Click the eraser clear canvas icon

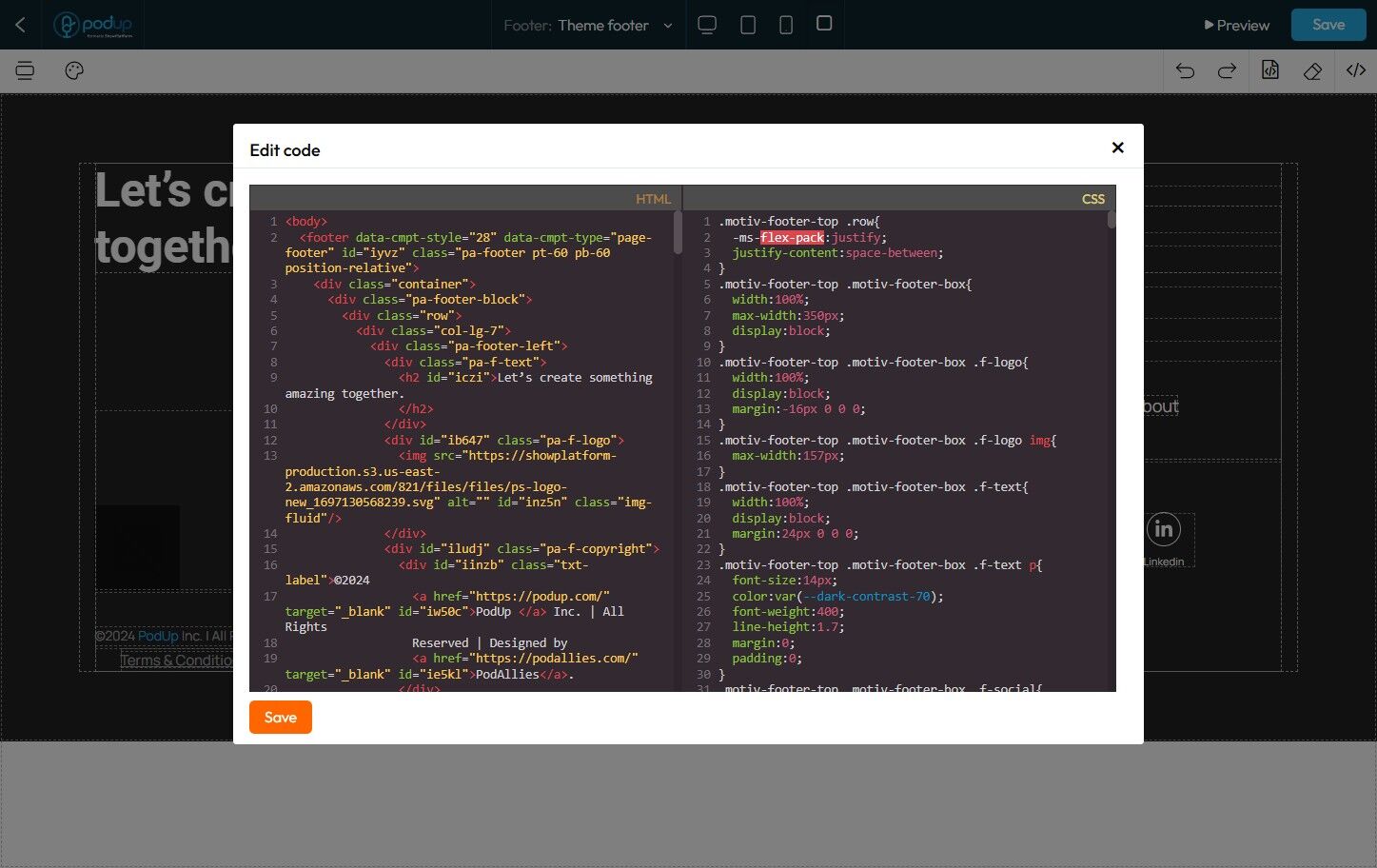click(1313, 70)
